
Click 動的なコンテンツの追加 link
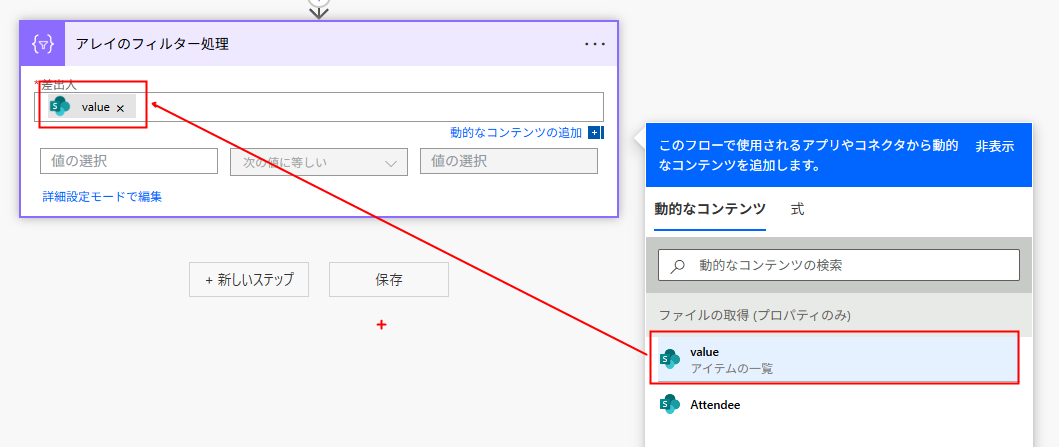(x=516, y=132)
